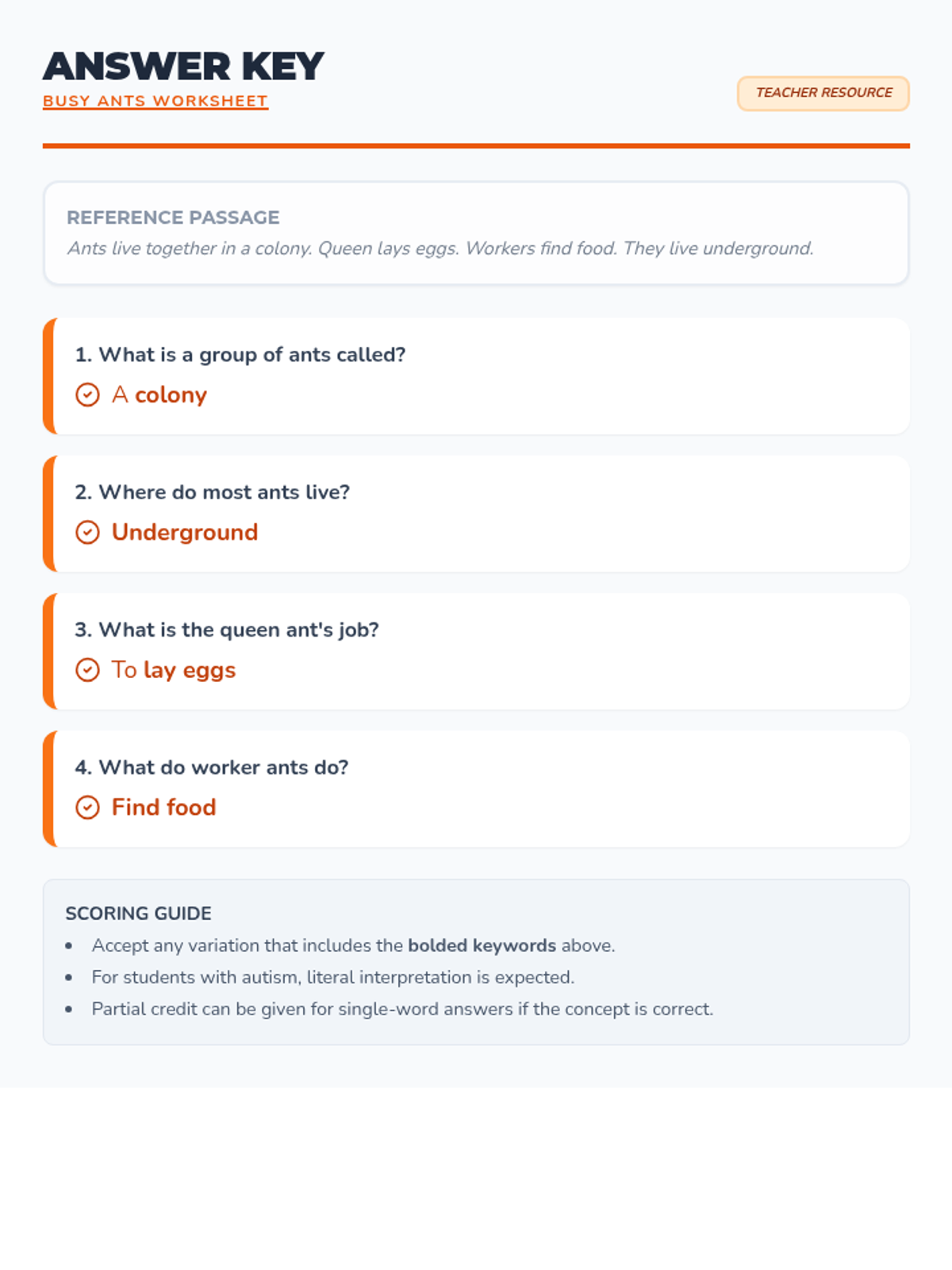Screen dimensions: 952x1270
Task: Click the partial credit scoring bullet
Action: pos(402,1009)
